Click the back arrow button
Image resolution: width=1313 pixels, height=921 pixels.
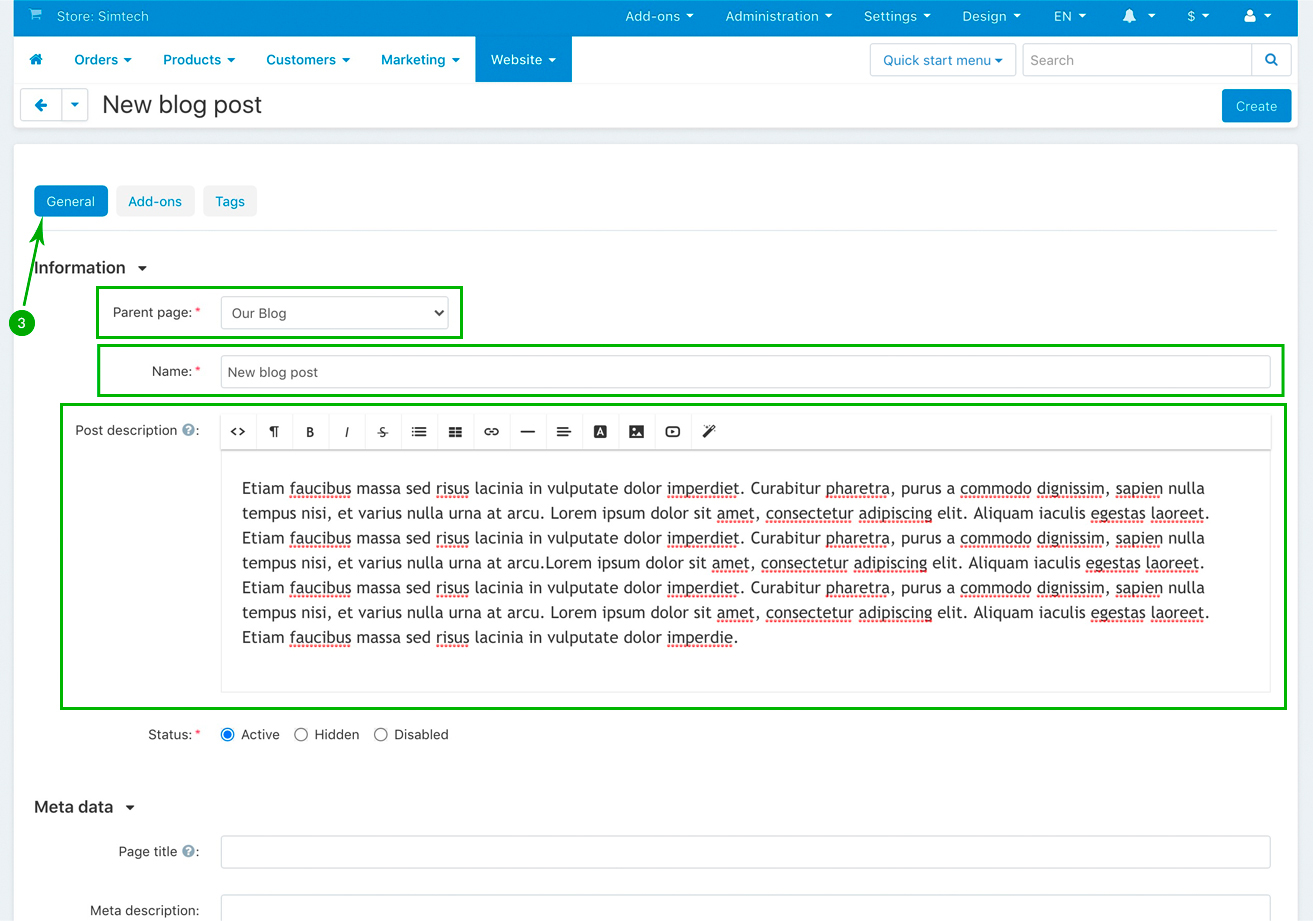pos(41,105)
